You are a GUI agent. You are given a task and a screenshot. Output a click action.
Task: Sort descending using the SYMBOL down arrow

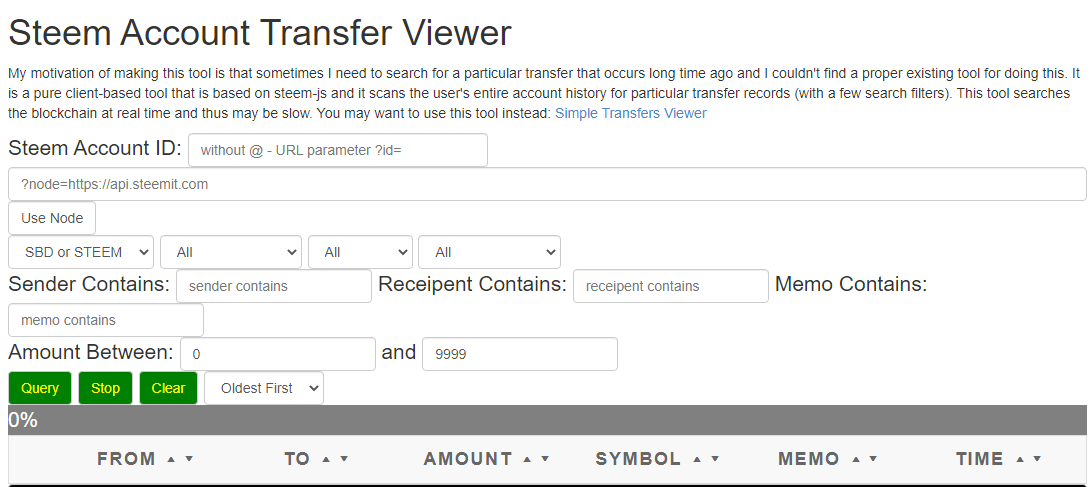click(x=715, y=459)
